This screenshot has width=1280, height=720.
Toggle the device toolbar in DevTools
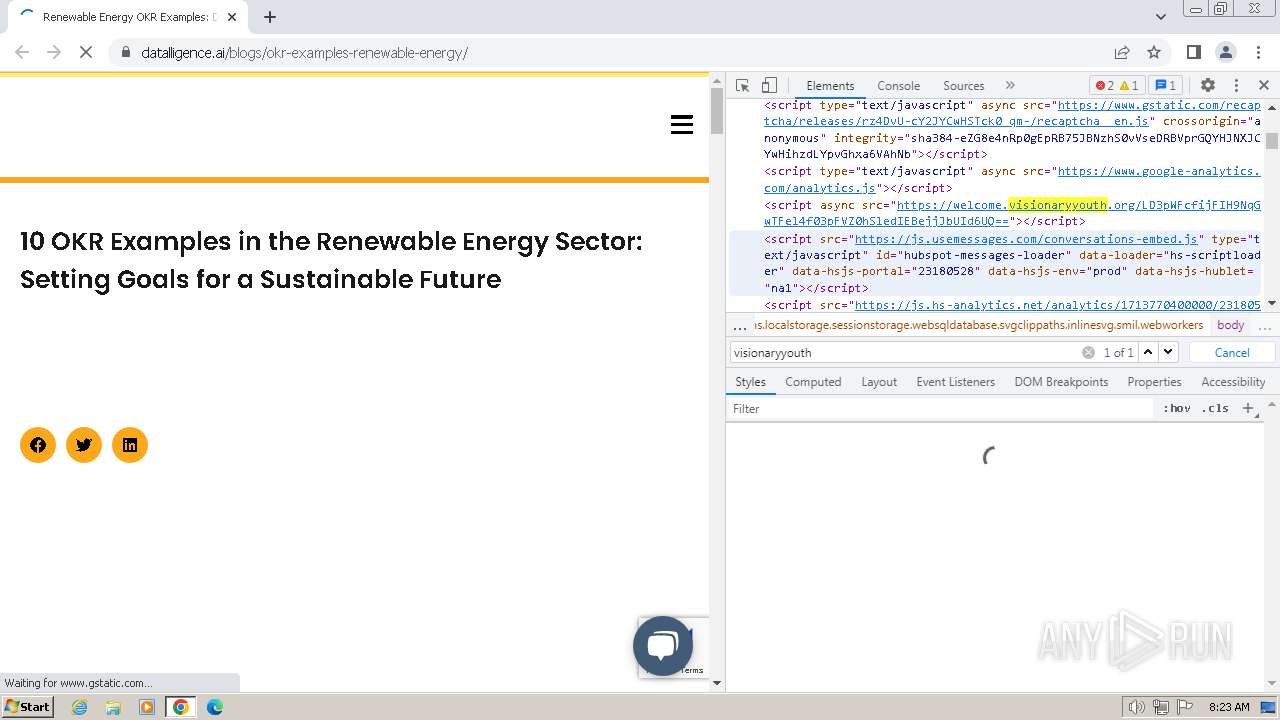769,86
